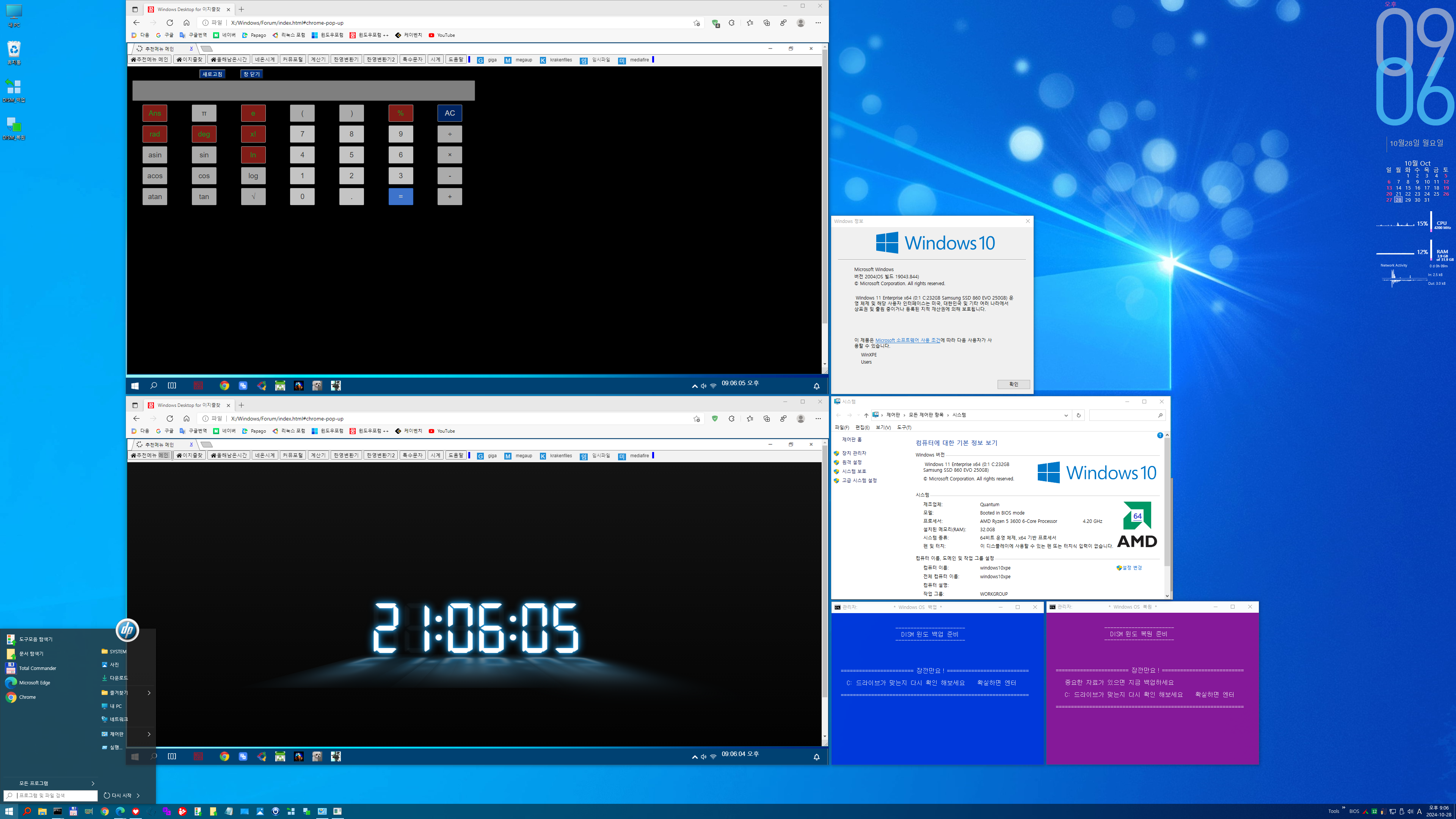Viewport: 1456px width, 819px height.
Task: Open settings ellipsis menu in top browser
Action: pyautogui.click(x=818, y=23)
